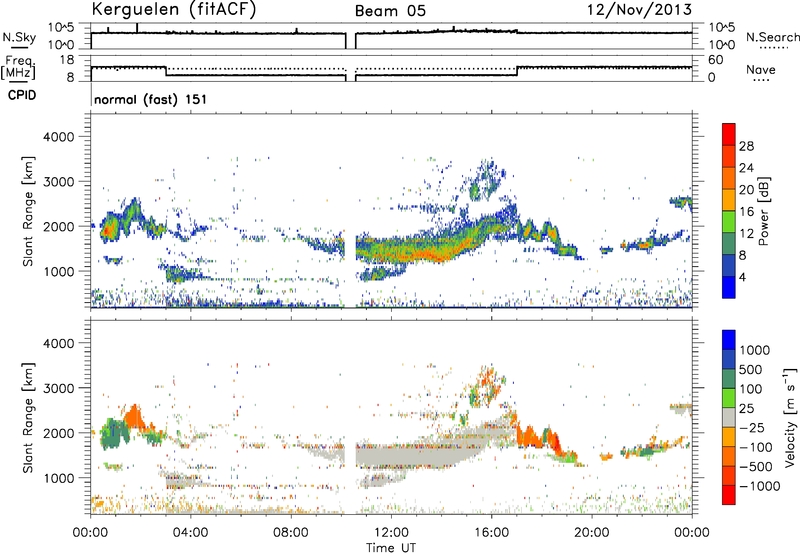Click the 'N.Search' legend label

click(772, 37)
